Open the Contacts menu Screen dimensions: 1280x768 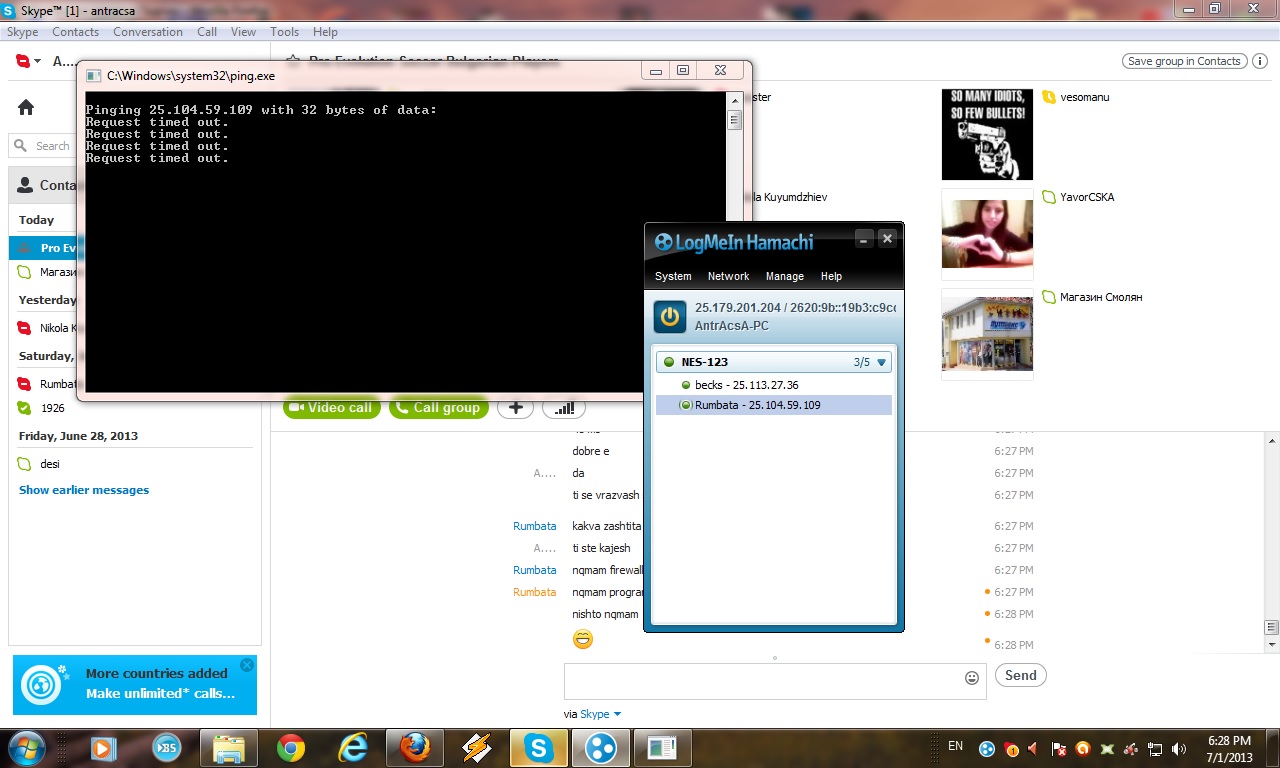coord(76,32)
